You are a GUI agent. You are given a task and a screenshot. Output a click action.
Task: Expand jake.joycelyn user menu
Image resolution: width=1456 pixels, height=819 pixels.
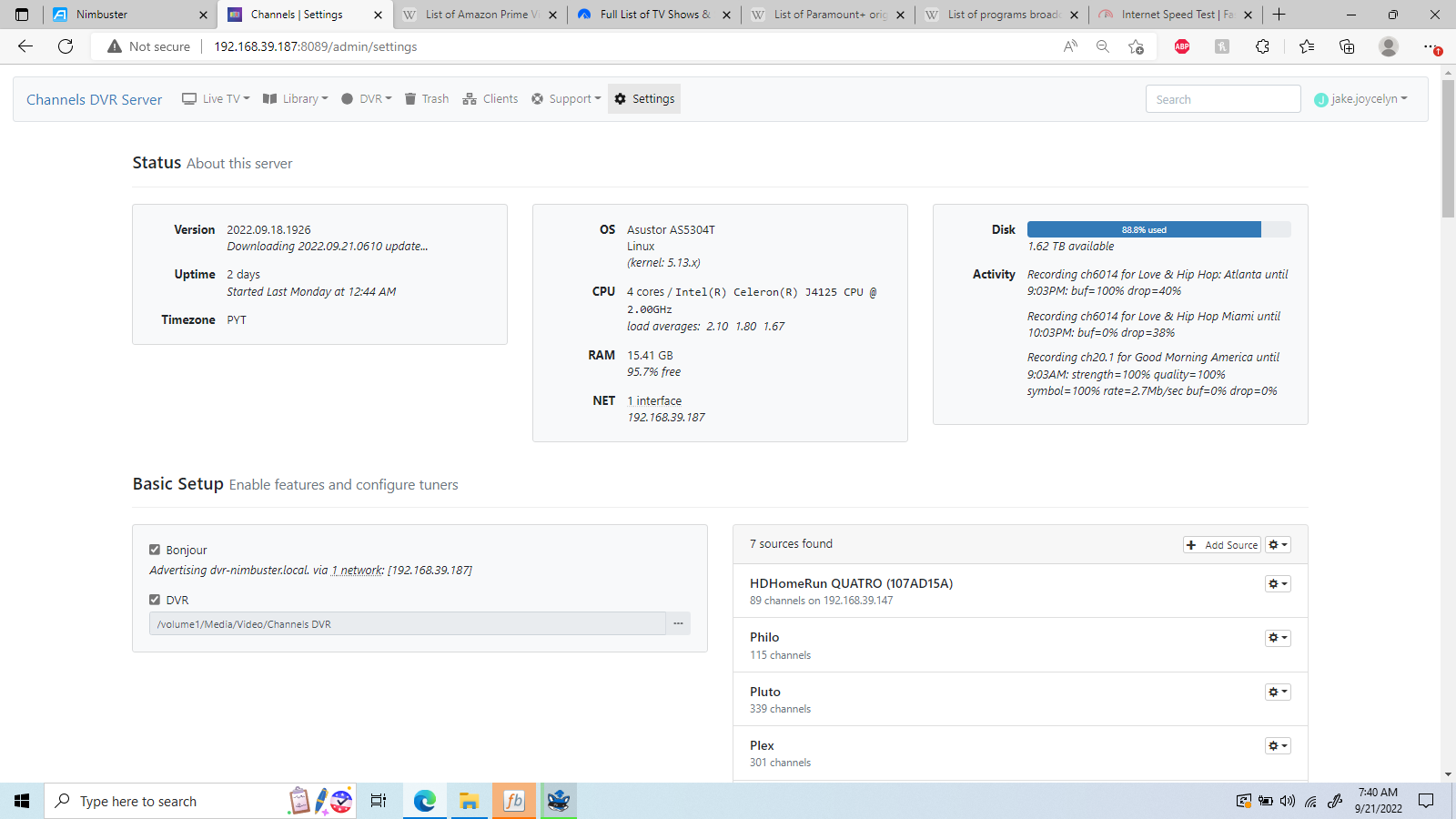pos(1361,99)
